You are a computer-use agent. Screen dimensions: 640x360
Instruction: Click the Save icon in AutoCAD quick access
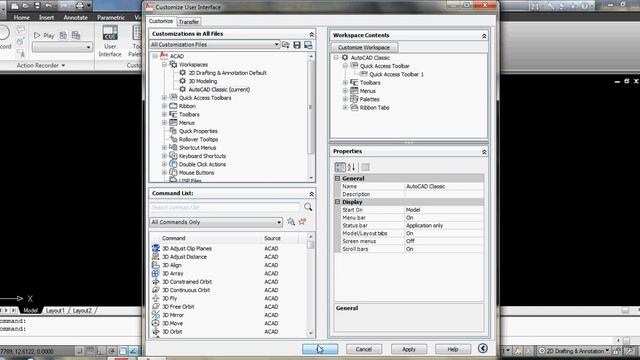coord(37,6)
